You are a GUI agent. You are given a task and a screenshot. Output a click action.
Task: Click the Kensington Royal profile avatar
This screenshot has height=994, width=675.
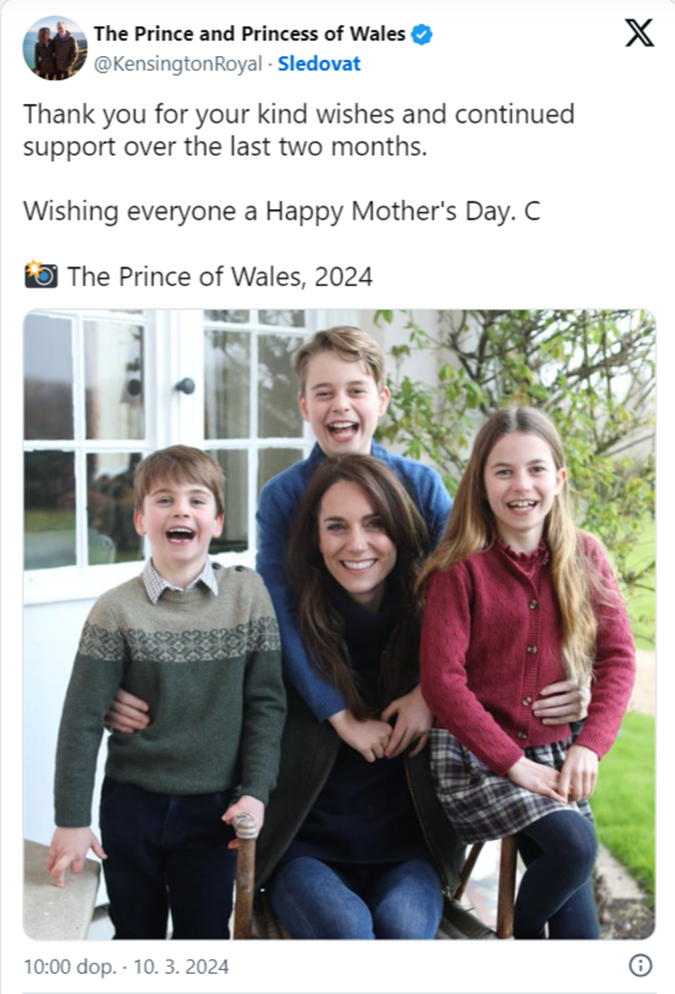55,48
